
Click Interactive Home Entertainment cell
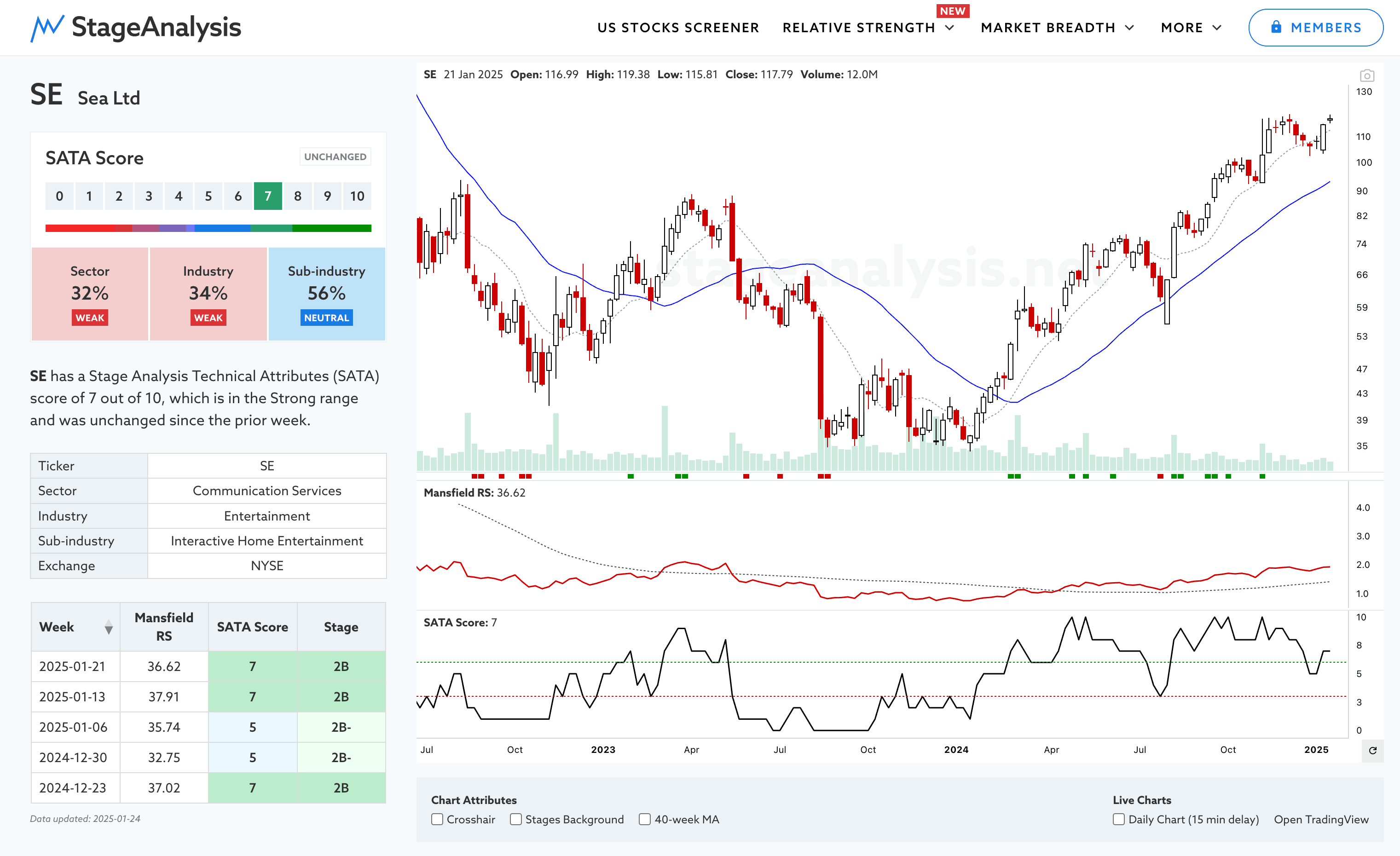tap(267, 541)
